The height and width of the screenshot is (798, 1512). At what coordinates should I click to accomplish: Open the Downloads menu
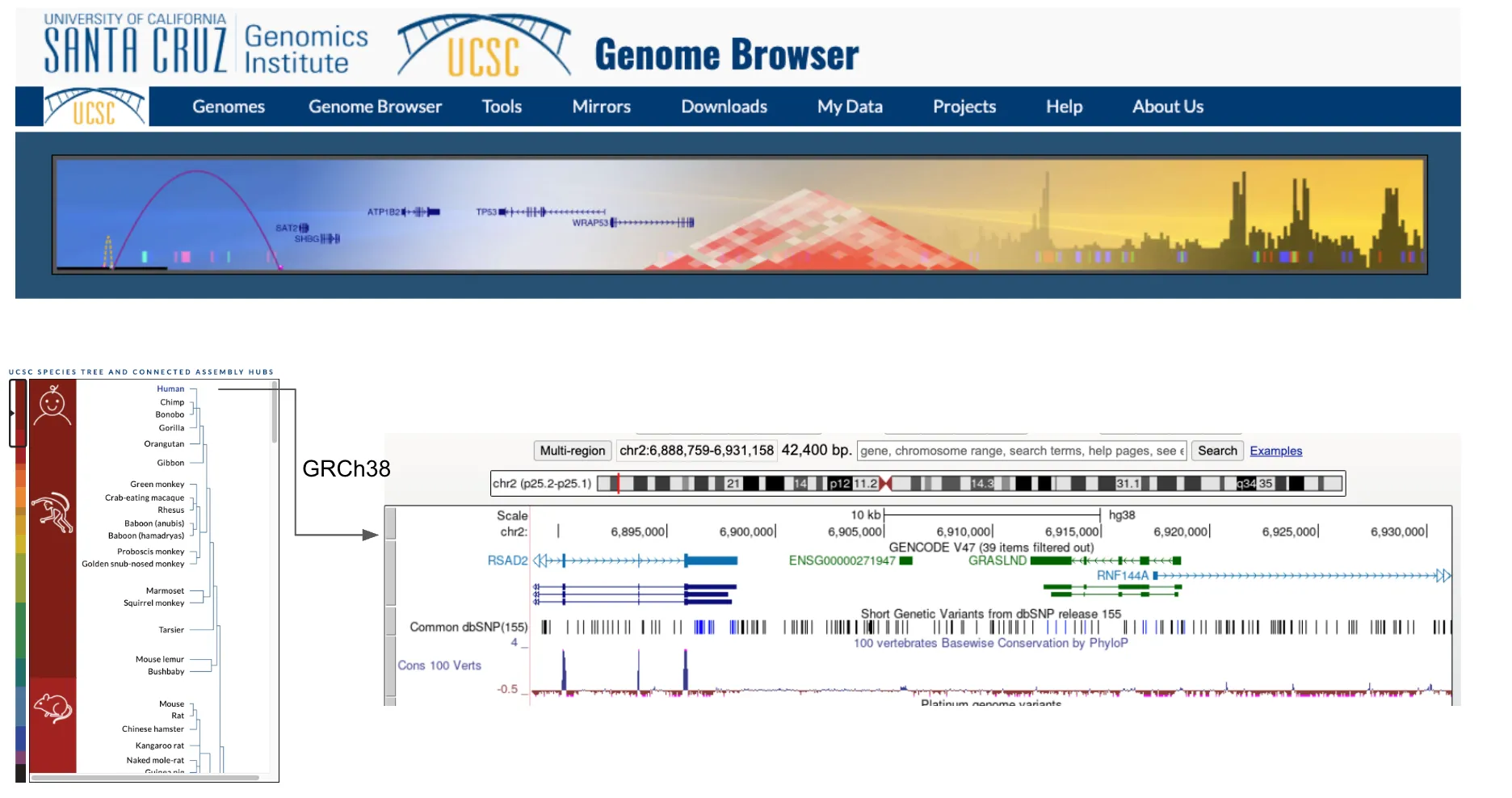point(724,106)
